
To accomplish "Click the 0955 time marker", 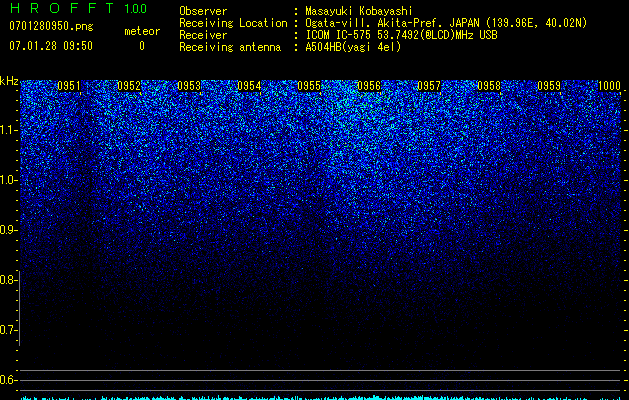I will pos(309,86).
